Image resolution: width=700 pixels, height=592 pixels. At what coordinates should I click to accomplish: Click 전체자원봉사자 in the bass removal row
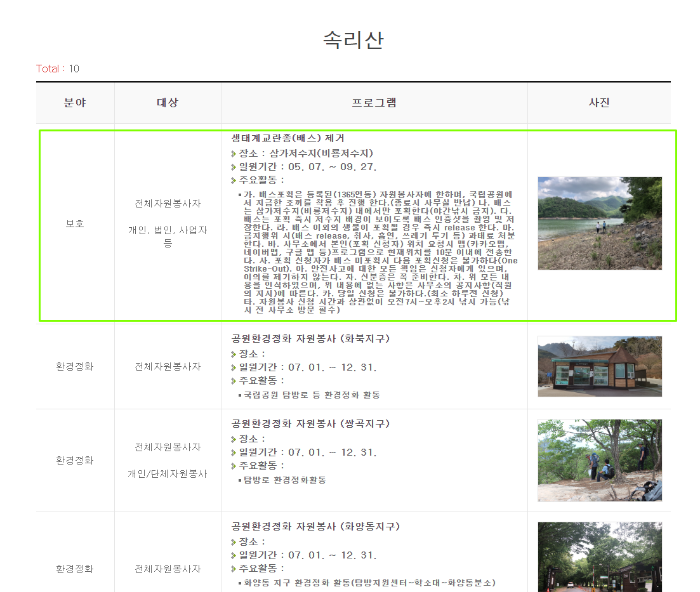click(167, 204)
